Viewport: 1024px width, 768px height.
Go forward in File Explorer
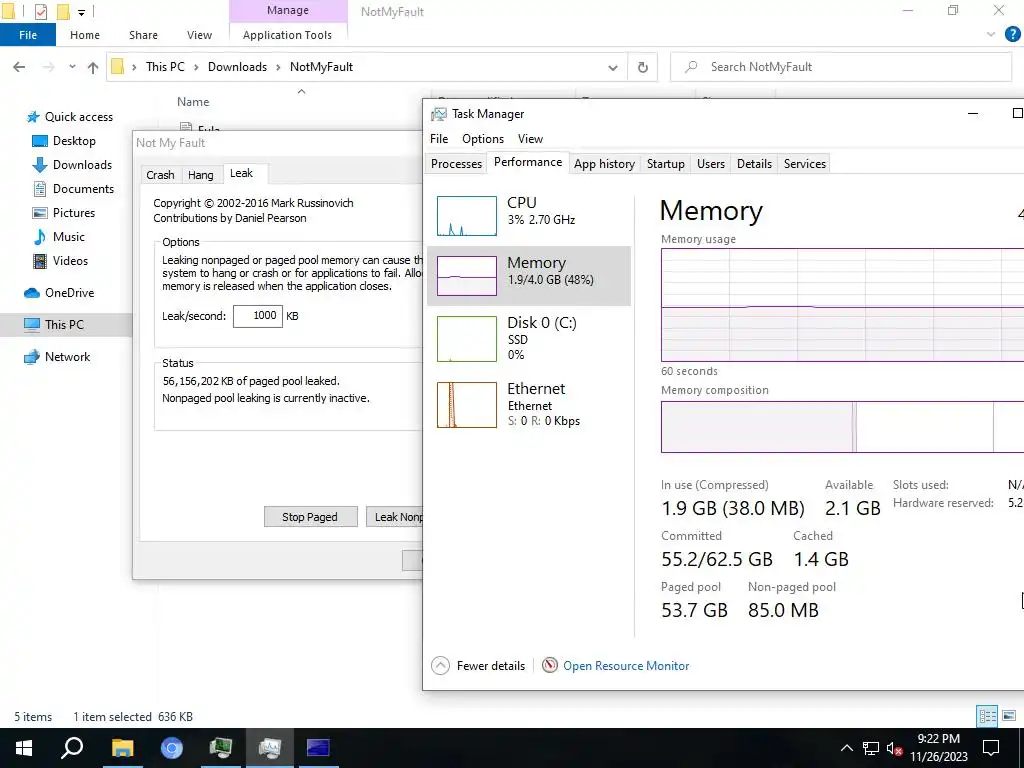48,67
